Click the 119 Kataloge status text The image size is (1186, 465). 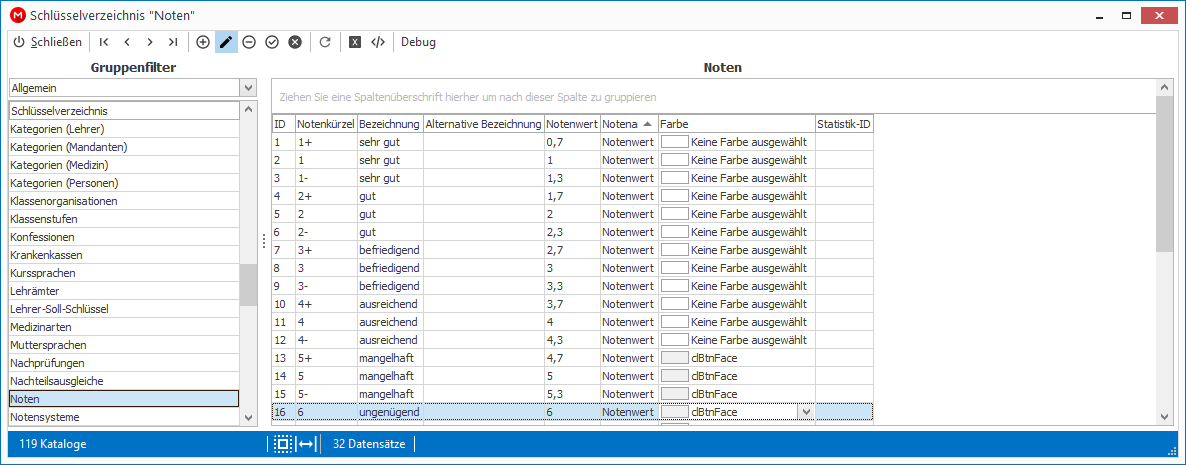point(53,445)
